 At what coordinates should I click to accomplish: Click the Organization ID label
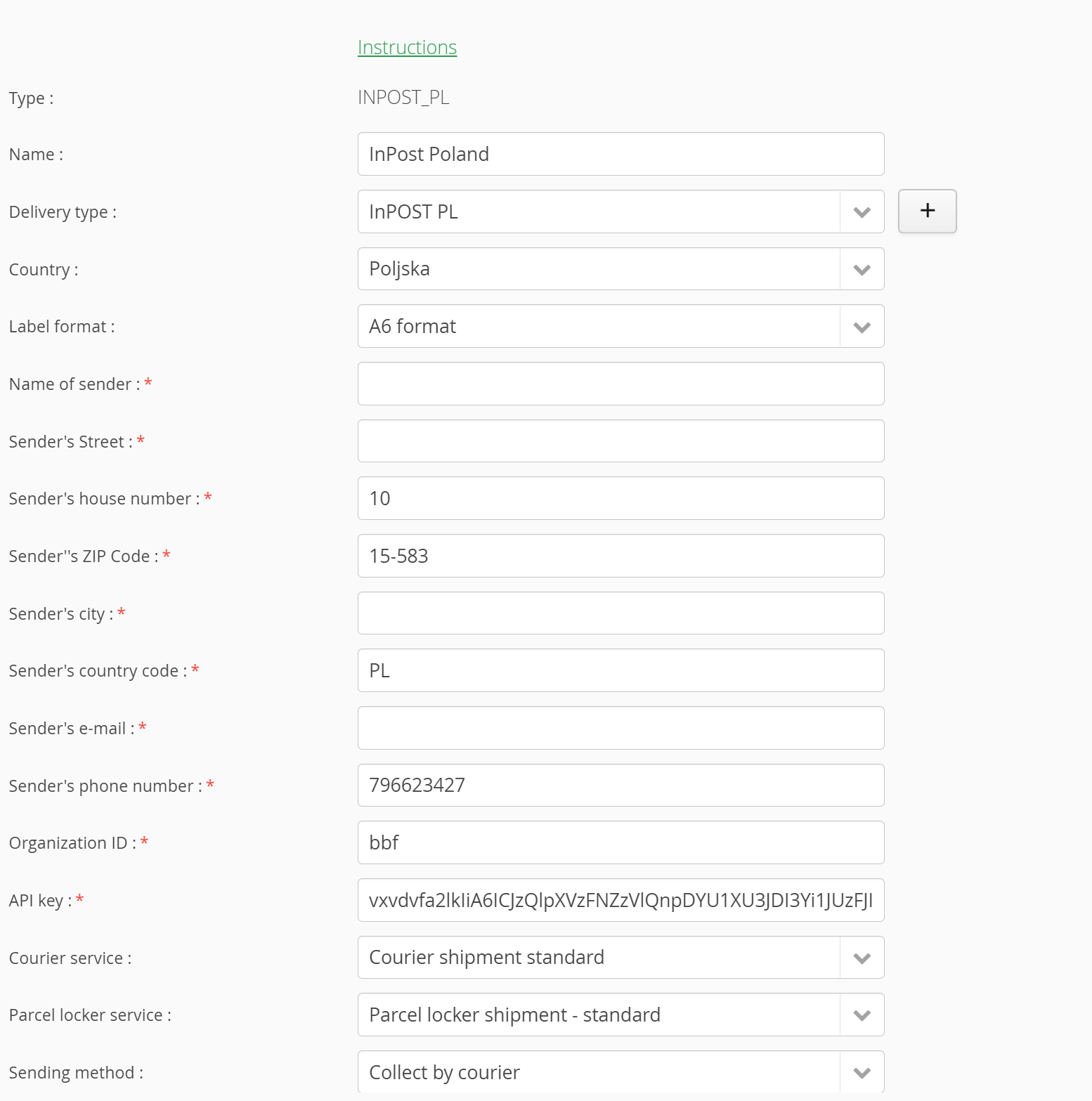[79, 842]
